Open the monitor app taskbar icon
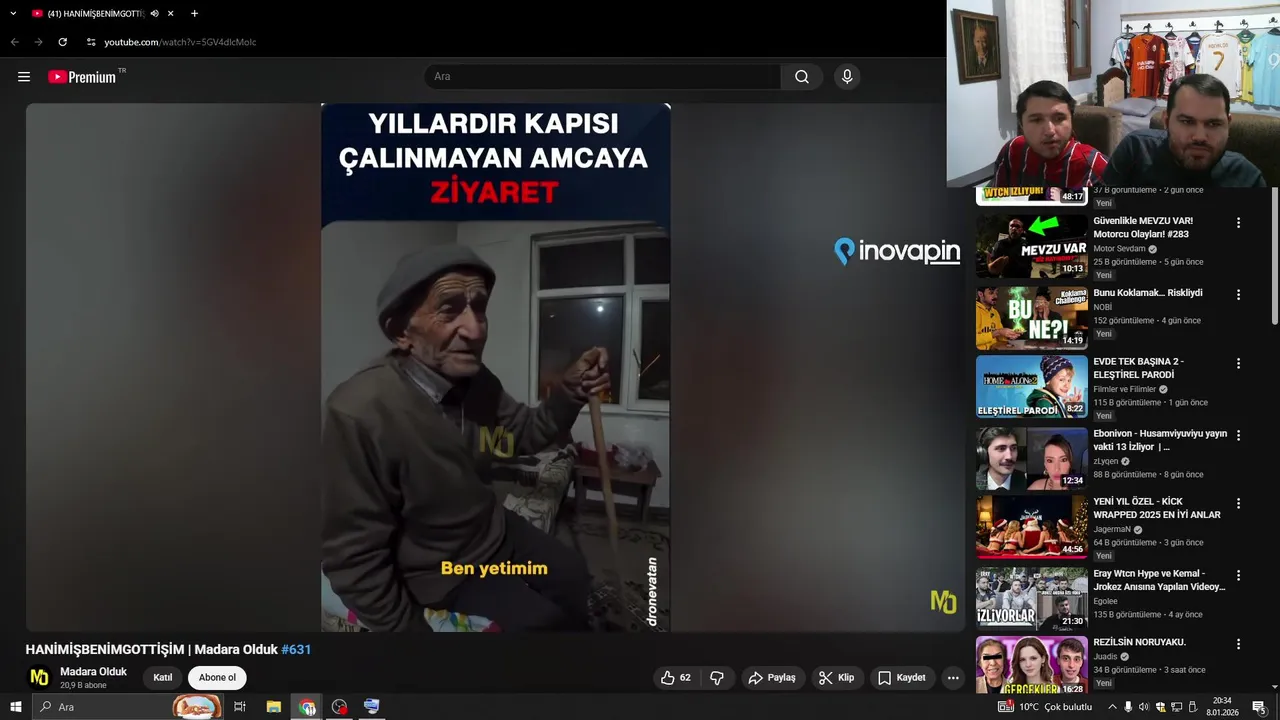This screenshot has width=1280, height=720. [x=372, y=707]
